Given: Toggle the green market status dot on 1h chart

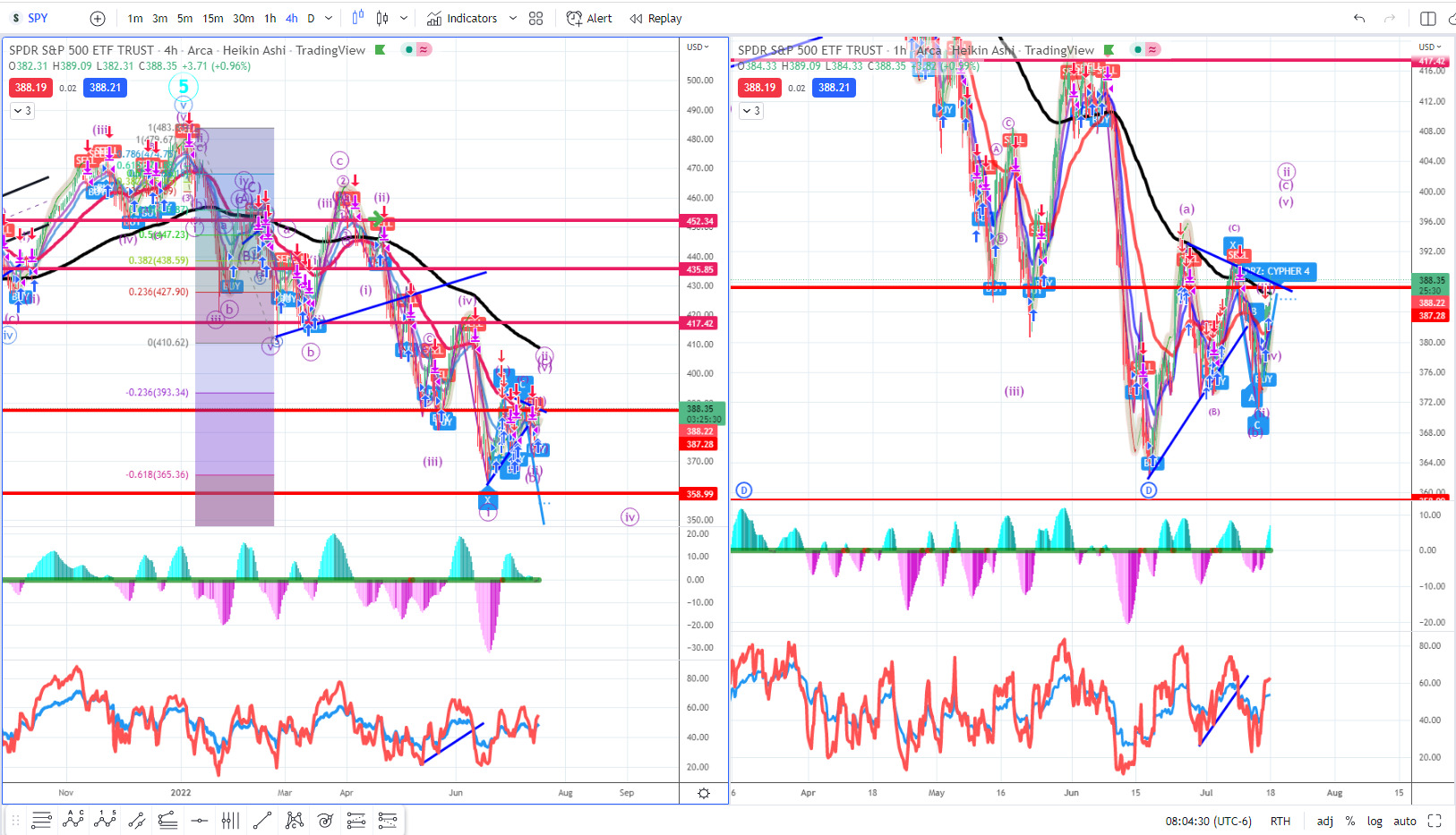Looking at the screenshot, I should point(1137,49).
